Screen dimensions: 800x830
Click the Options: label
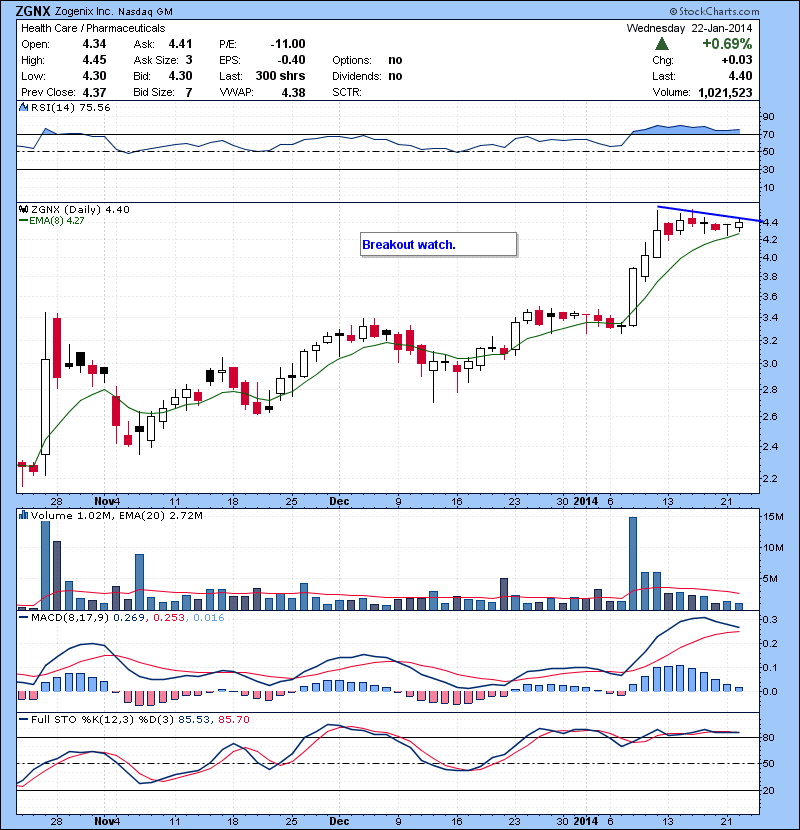pyautogui.click(x=352, y=60)
